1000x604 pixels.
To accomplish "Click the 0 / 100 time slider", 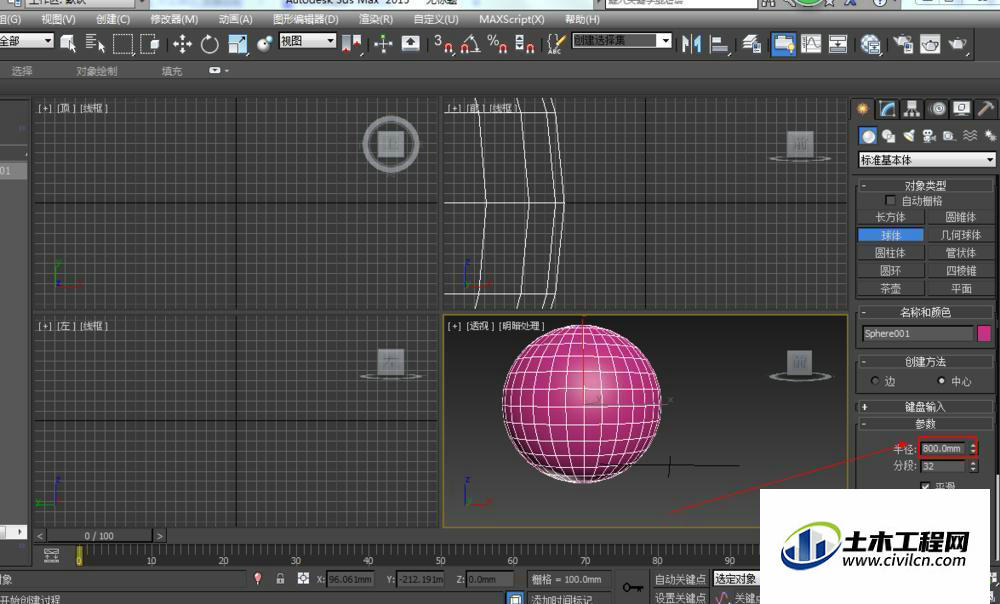I will point(99,536).
